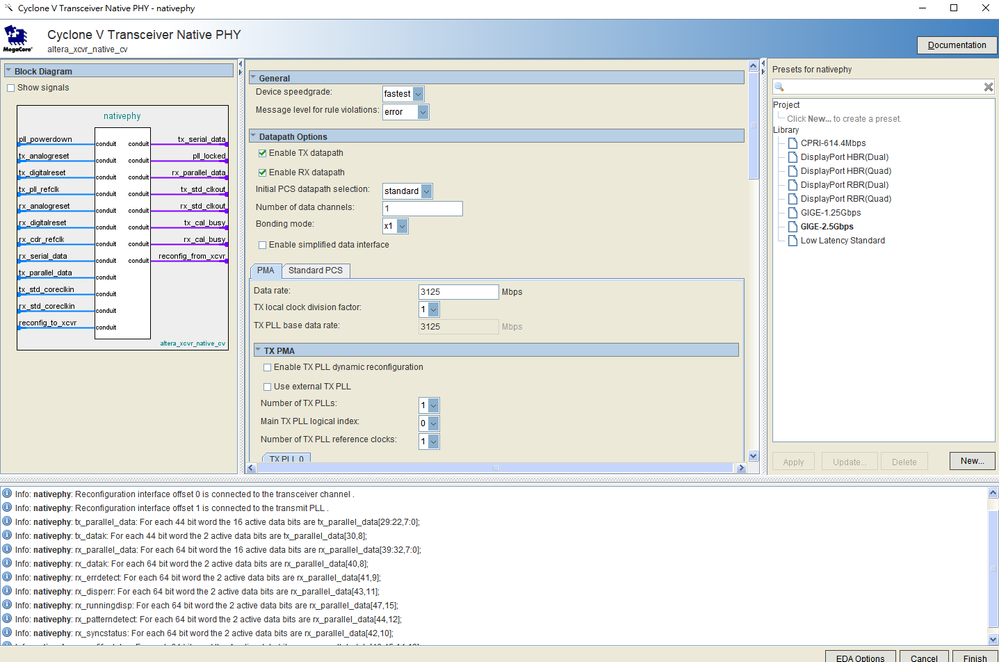Click the Documentation button
The image size is (999, 662).
pos(956,45)
